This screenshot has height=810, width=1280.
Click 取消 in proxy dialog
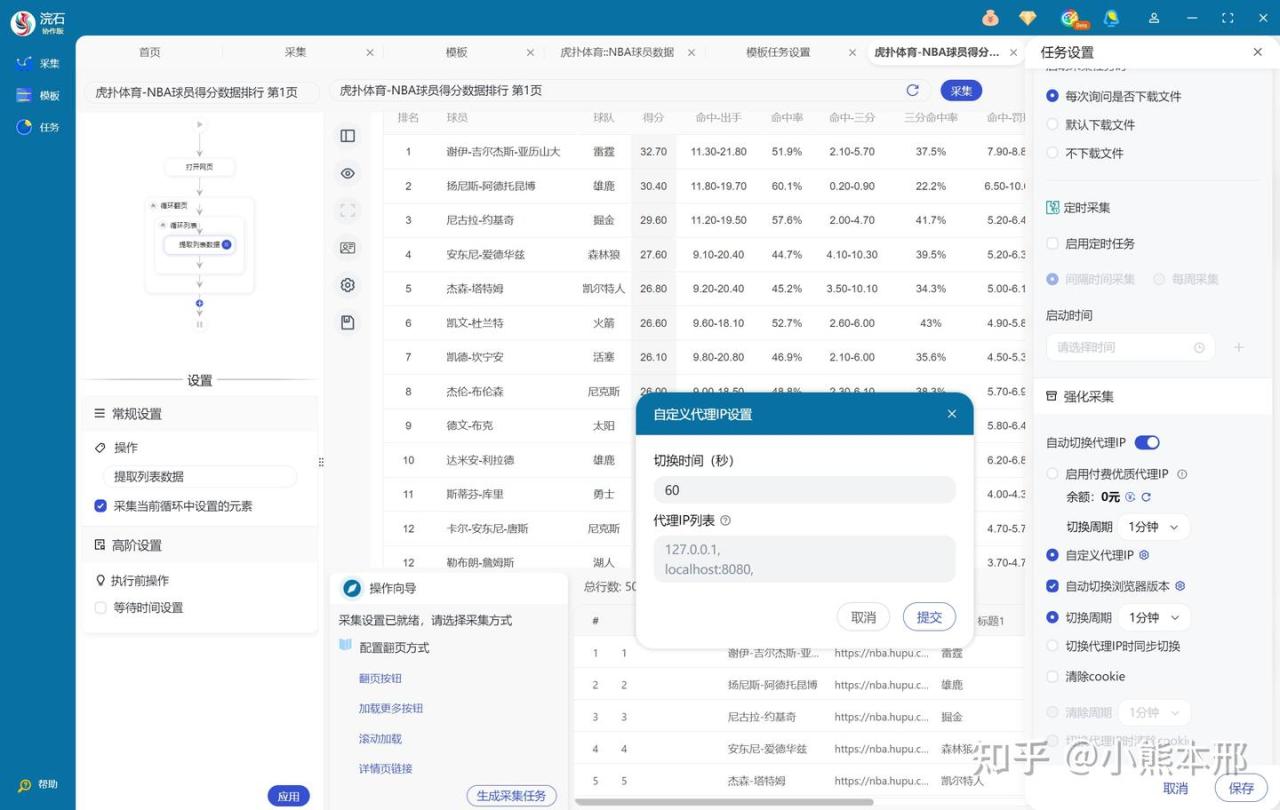[x=863, y=617]
